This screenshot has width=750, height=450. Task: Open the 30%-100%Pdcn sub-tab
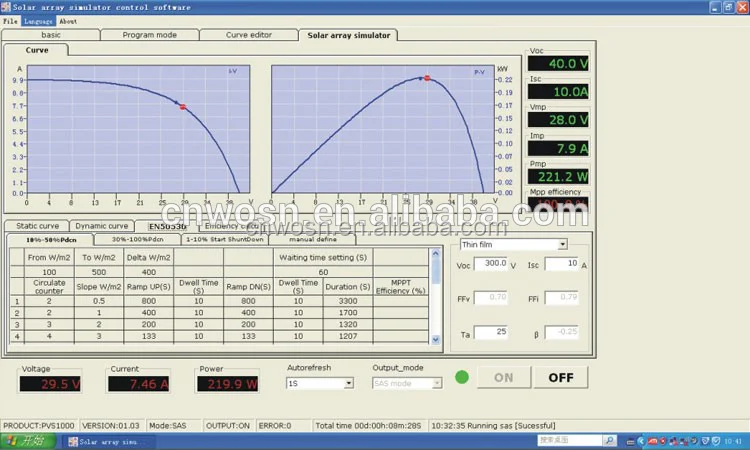(x=137, y=239)
